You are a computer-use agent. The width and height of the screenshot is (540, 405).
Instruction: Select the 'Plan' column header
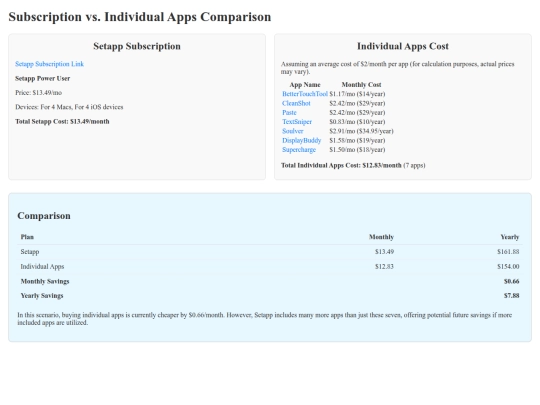tap(27, 237)
